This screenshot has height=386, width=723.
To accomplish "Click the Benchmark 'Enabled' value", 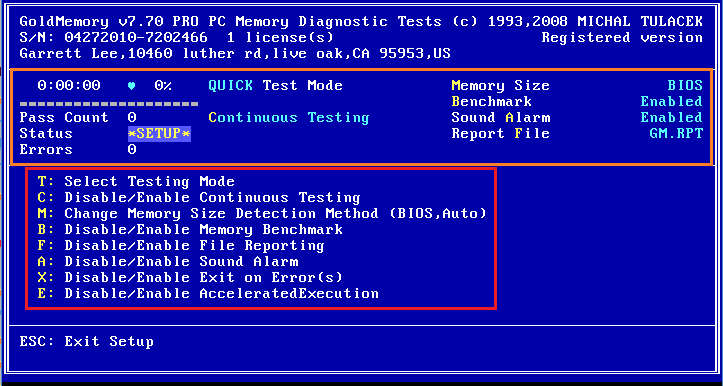I will pyautogui.click(x=672, y=101).
